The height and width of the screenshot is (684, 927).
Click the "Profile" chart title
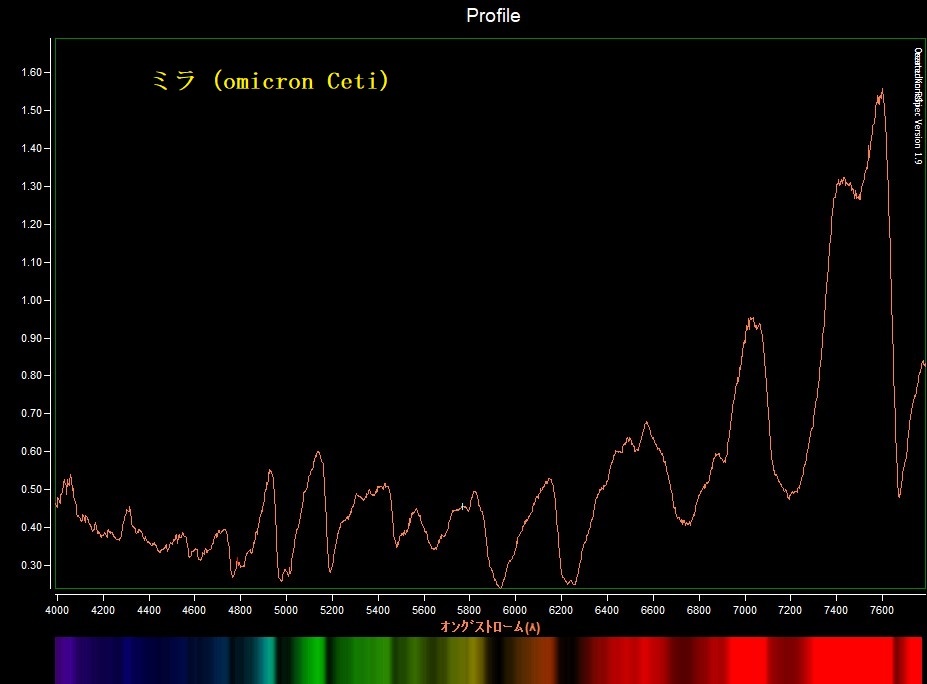point(493,15)
